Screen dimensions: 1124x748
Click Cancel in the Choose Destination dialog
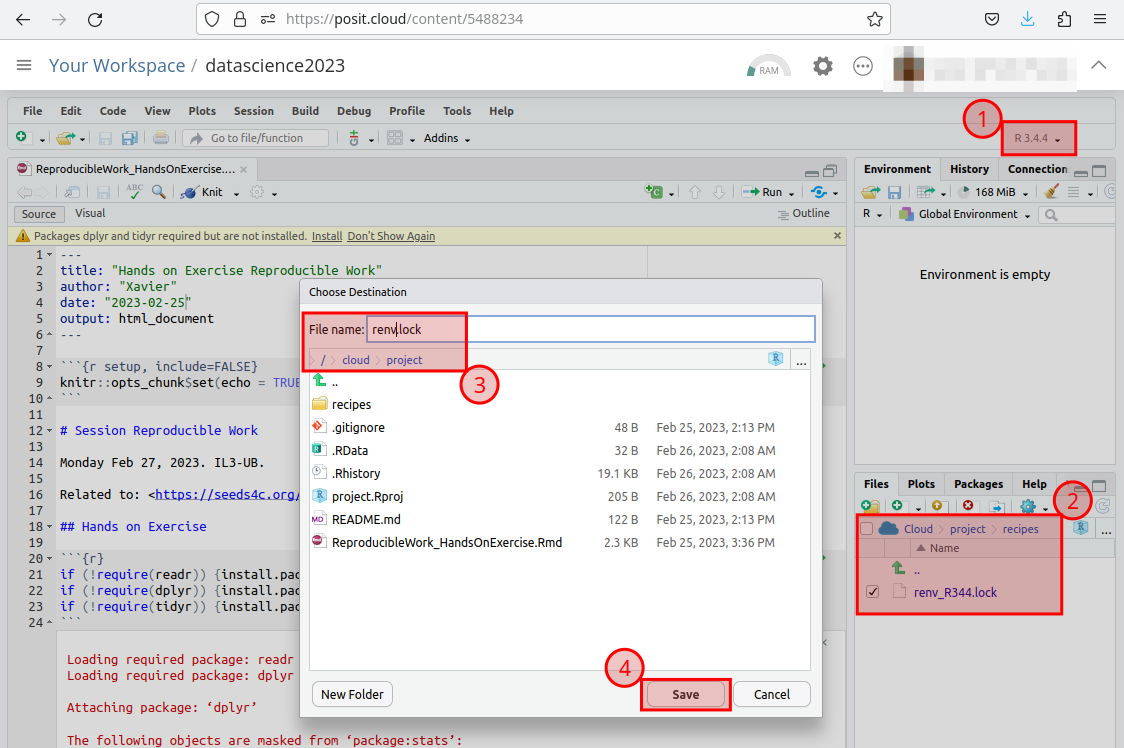pyautogui.click(x=772, y=694)
